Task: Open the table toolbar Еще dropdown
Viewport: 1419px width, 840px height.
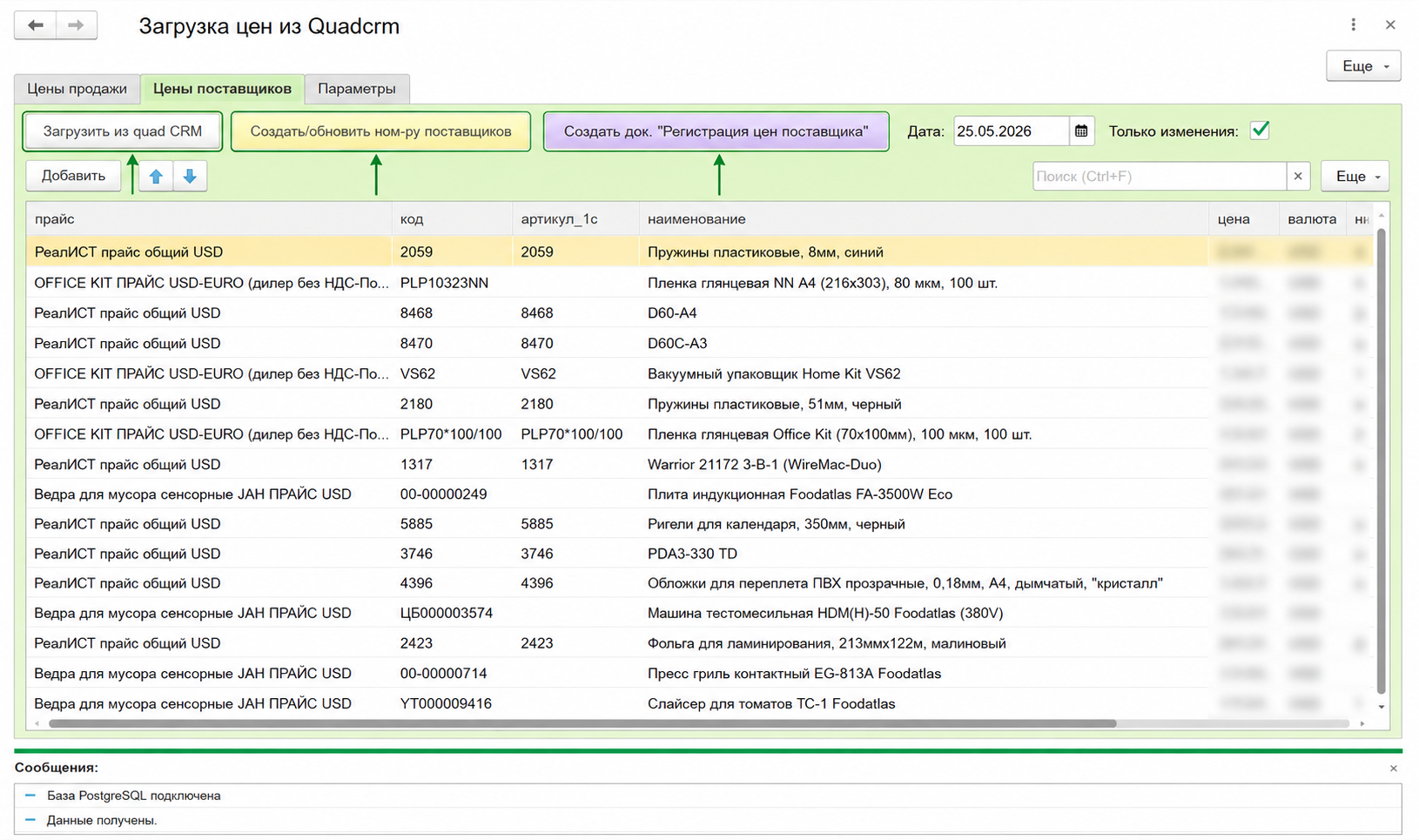Action: (x=1355, y=176)
